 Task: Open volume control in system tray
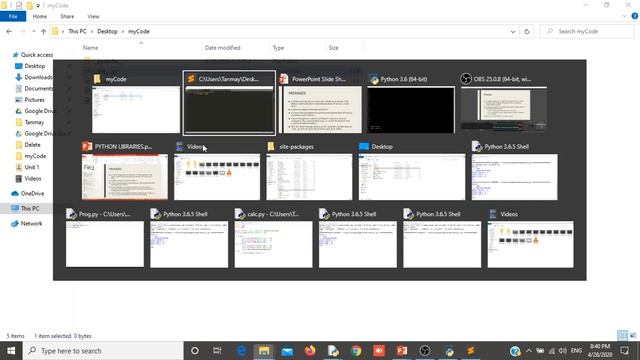click(x=562, y=351)
